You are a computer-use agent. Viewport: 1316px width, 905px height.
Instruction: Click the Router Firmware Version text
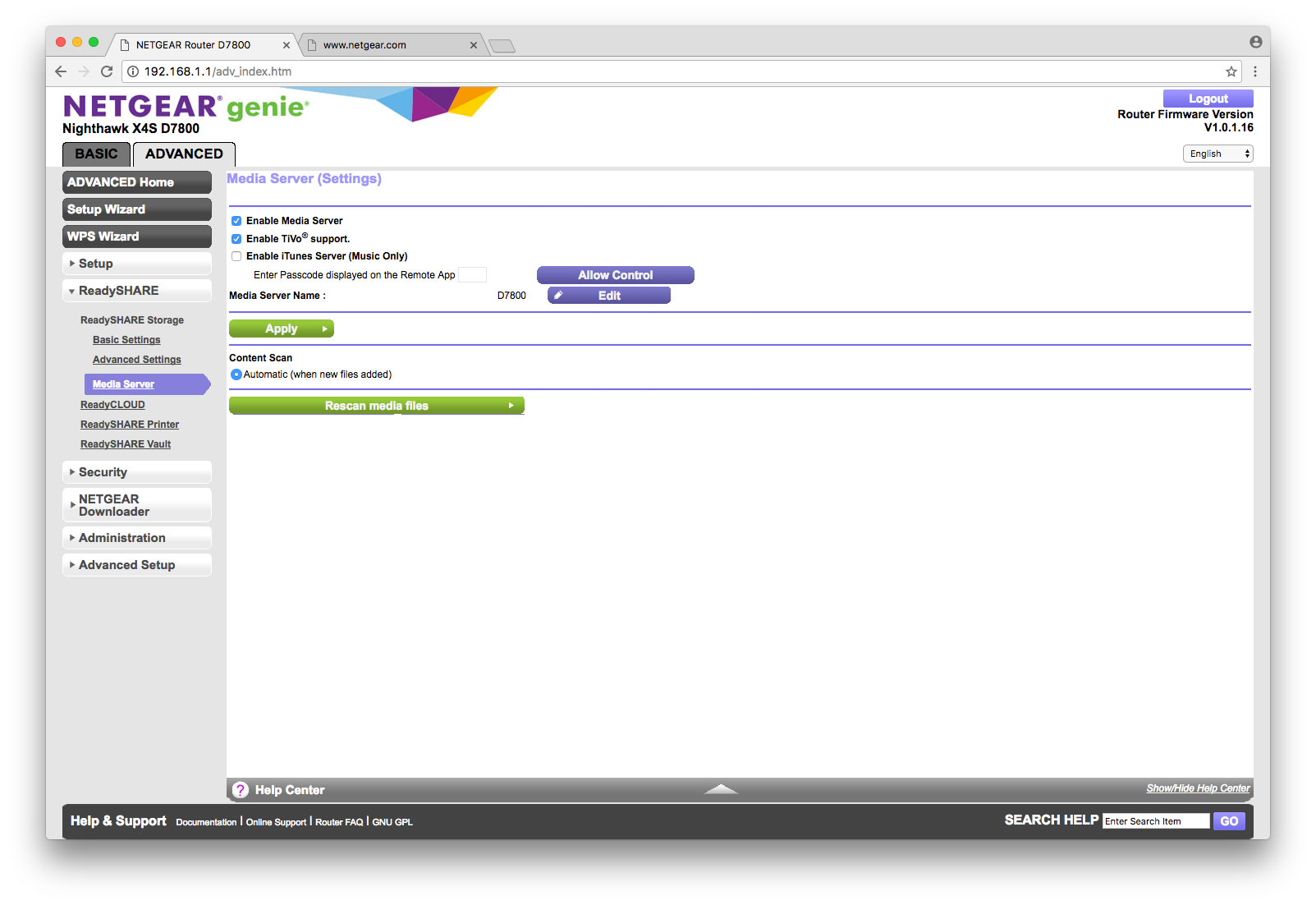click(x=1185, y=114)
